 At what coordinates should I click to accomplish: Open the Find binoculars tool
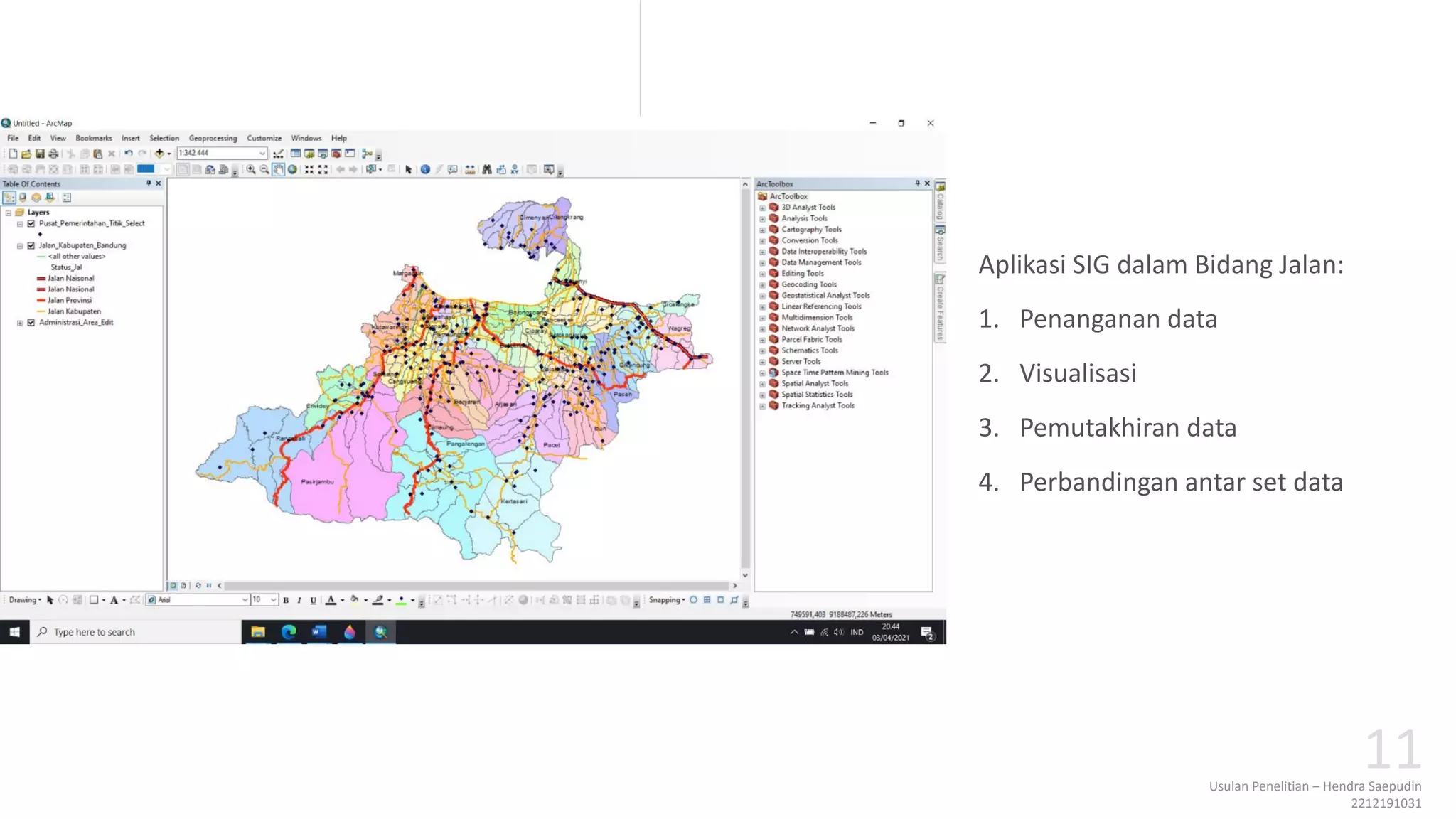tap(487, 170)
